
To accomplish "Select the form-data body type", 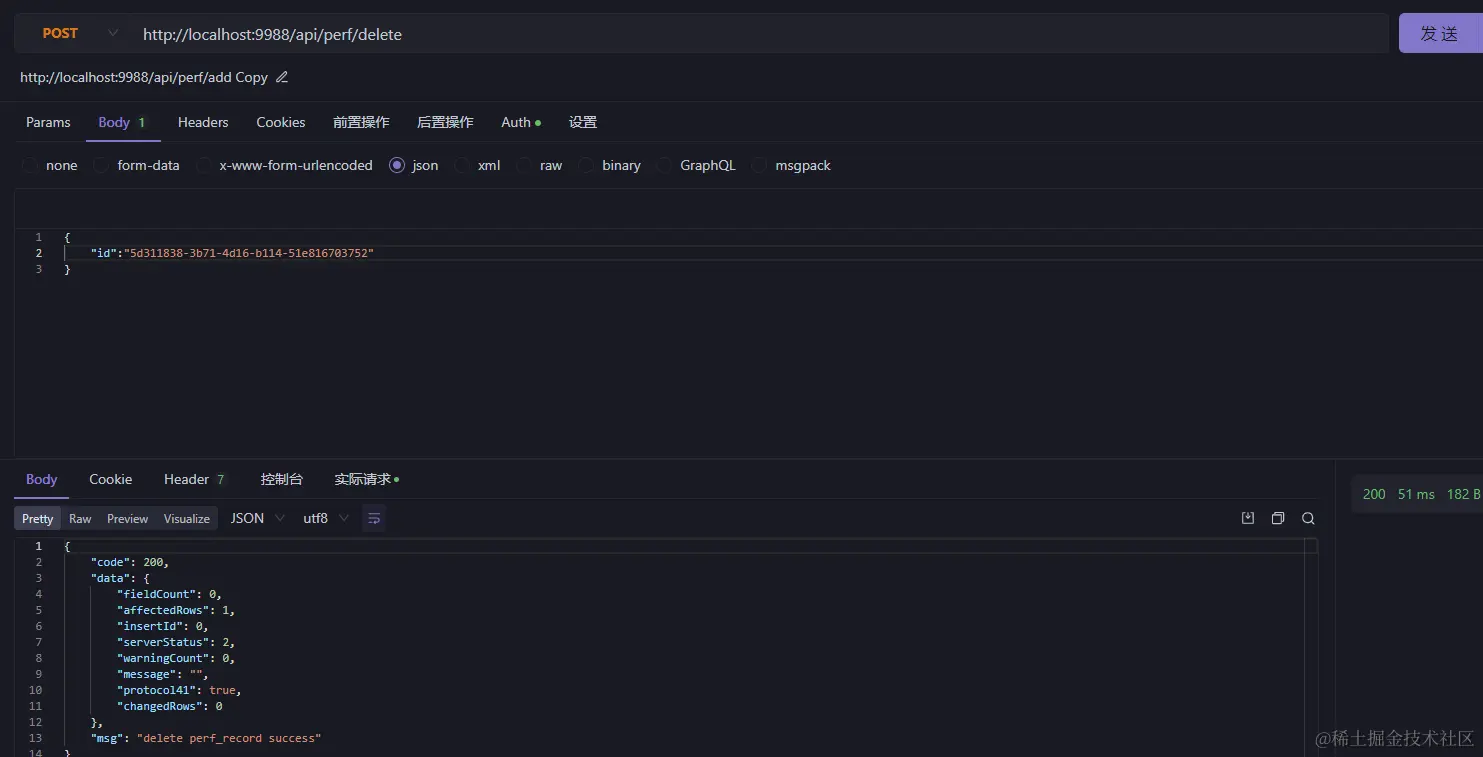I will pos(137,165).
